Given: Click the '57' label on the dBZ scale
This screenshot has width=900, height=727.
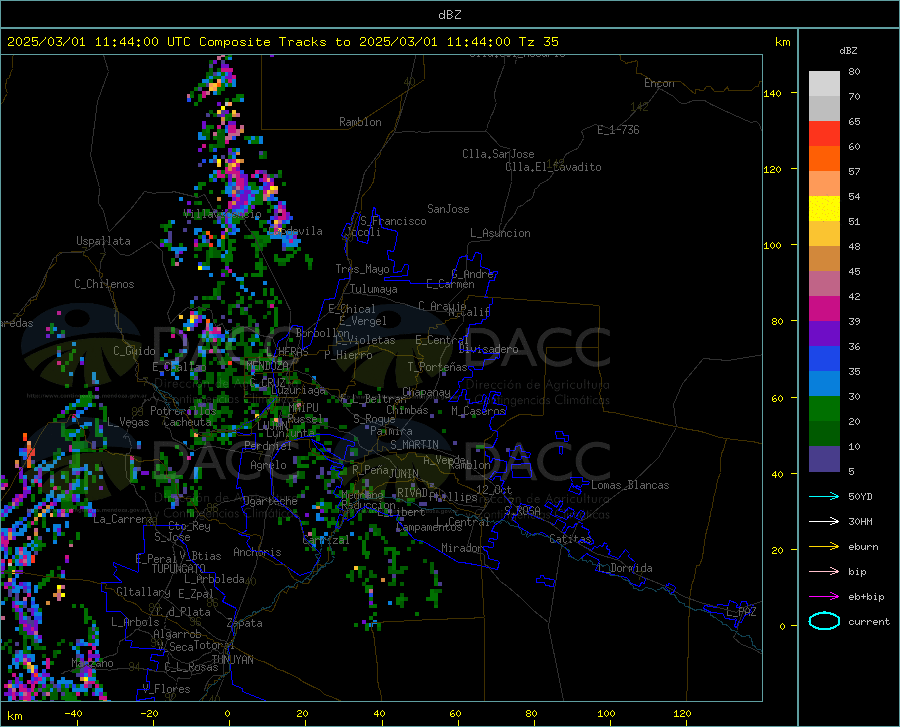Looking at the screenshot, I should click(x=854, y=172).
